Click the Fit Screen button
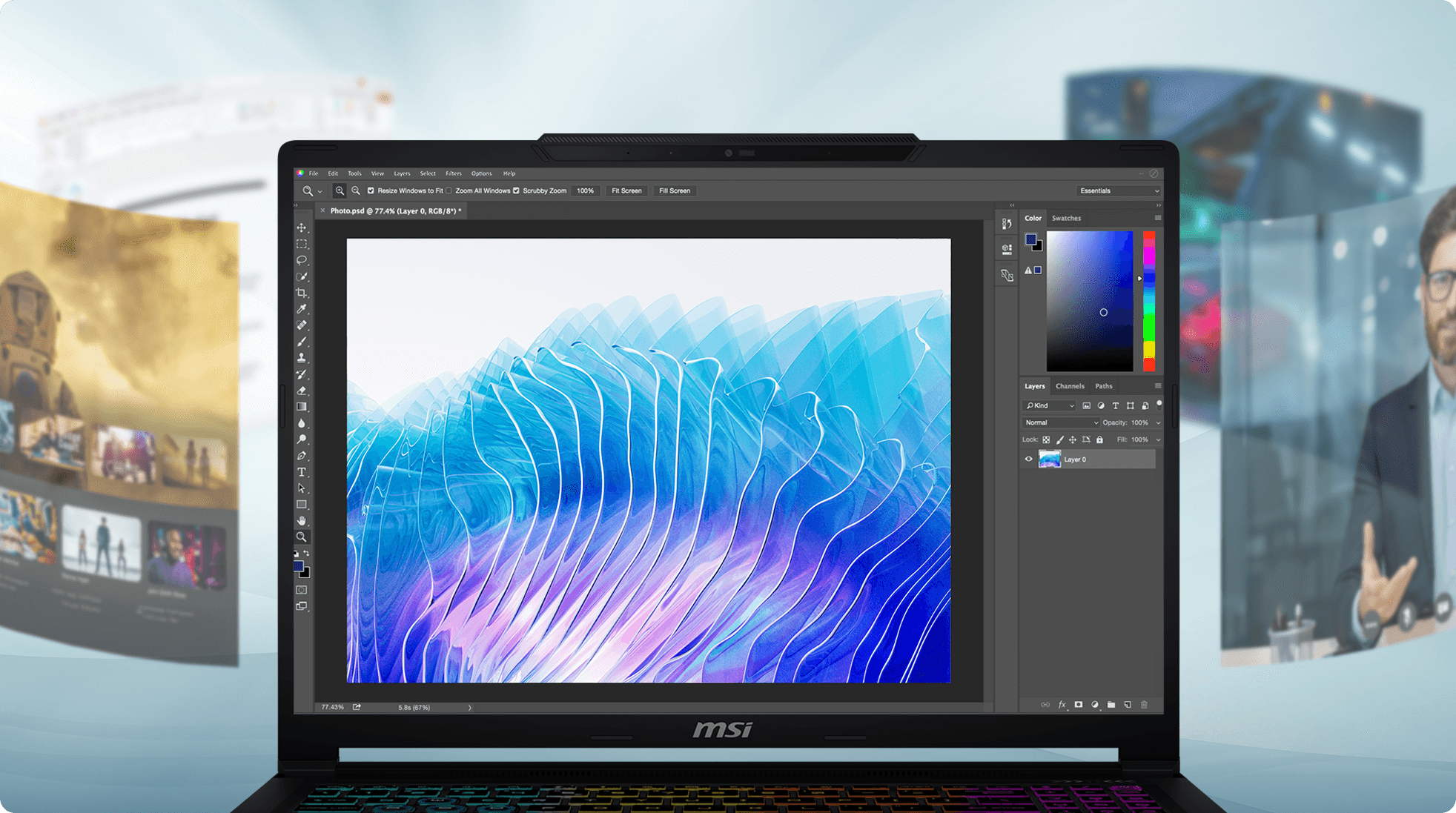The height and width of the screenshot is (813, 1456). [x=626, y=190]
